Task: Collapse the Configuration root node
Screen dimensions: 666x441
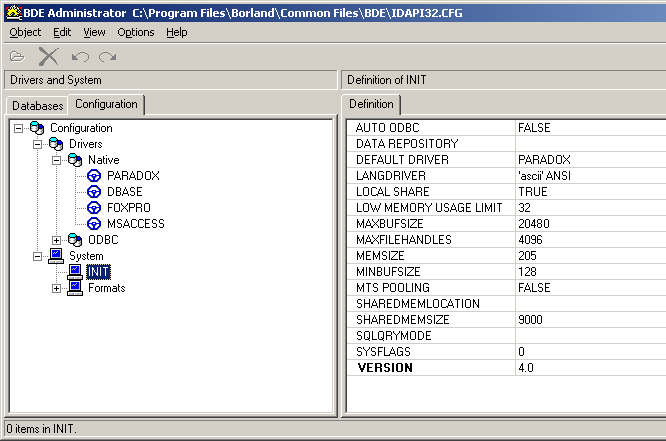Action: tap(18, 128)
